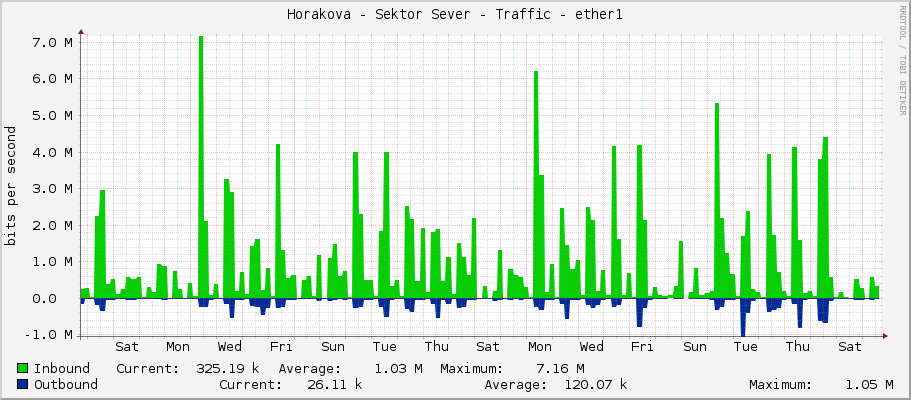The height and width of the screenshot is (400, 911).
Task: Select the Outbound legend label
Action: coord(65,385)
